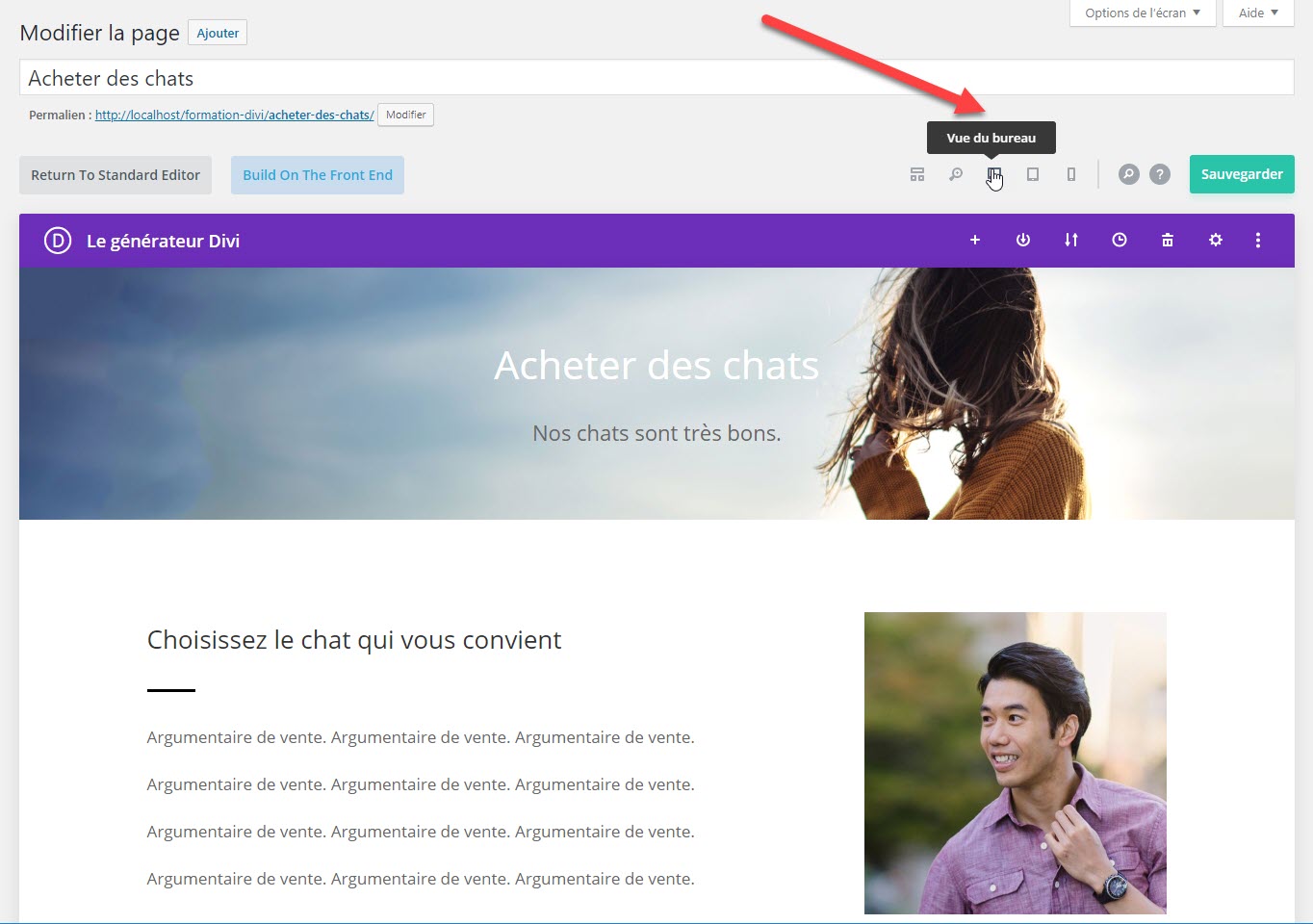Open the editing history clock icon
The width and height of the screenshot is (1313, 924).
(x=1120, y=240)
